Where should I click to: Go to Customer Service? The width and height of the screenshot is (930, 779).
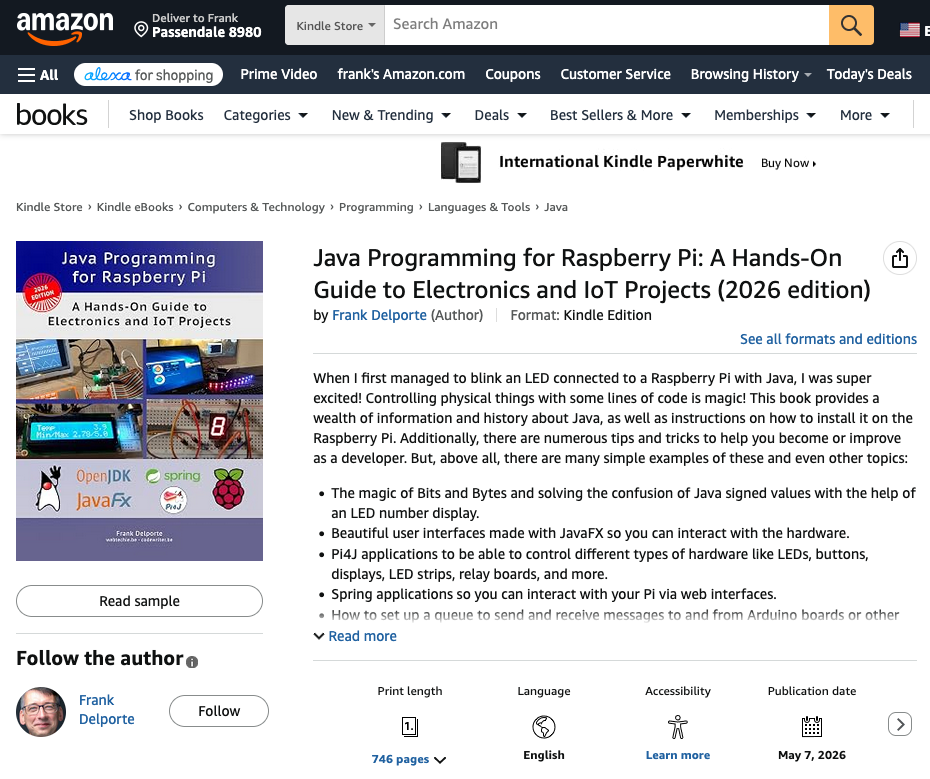click(615, 74)
